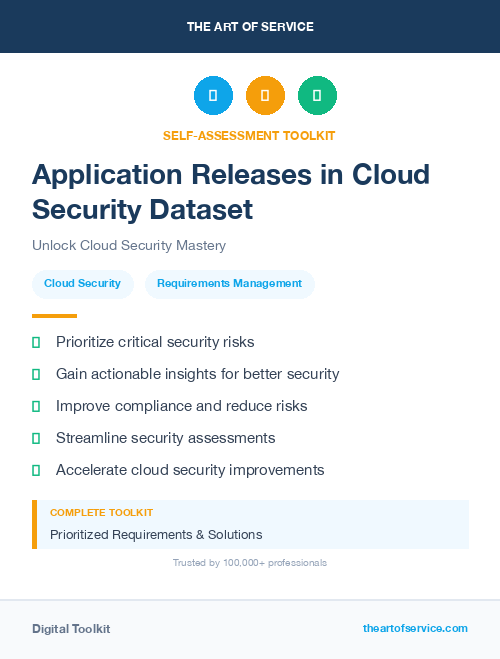Click bullet icon beside 'Accelerate cloud security improvements'
Viewport: 500px width, 659px height.
pos(36,470)
